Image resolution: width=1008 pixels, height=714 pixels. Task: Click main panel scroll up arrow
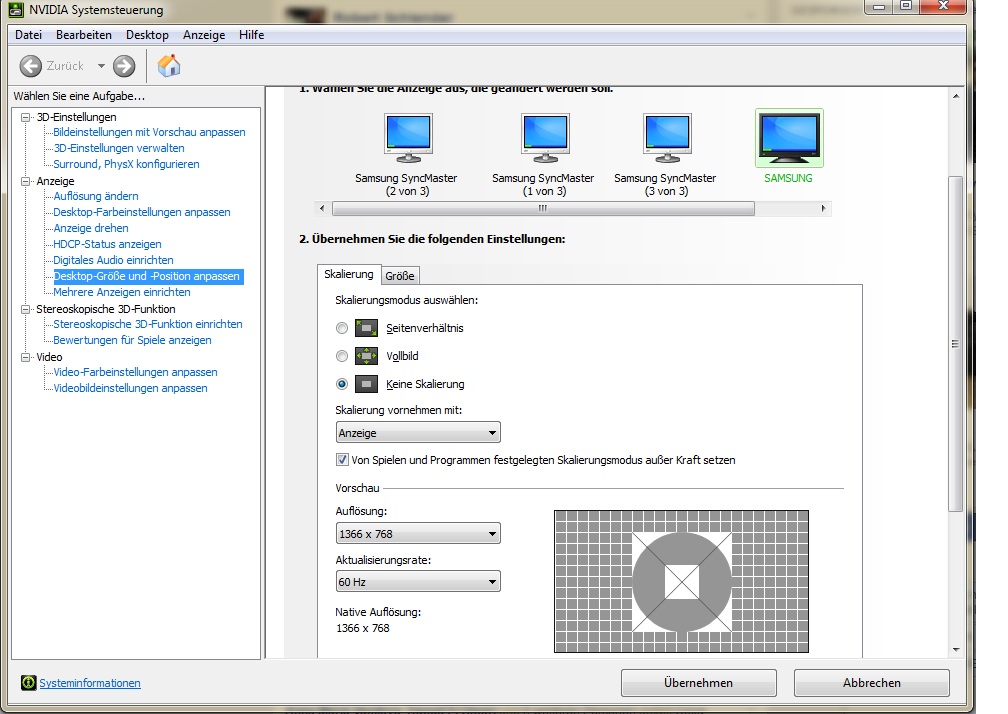point(956,96)
